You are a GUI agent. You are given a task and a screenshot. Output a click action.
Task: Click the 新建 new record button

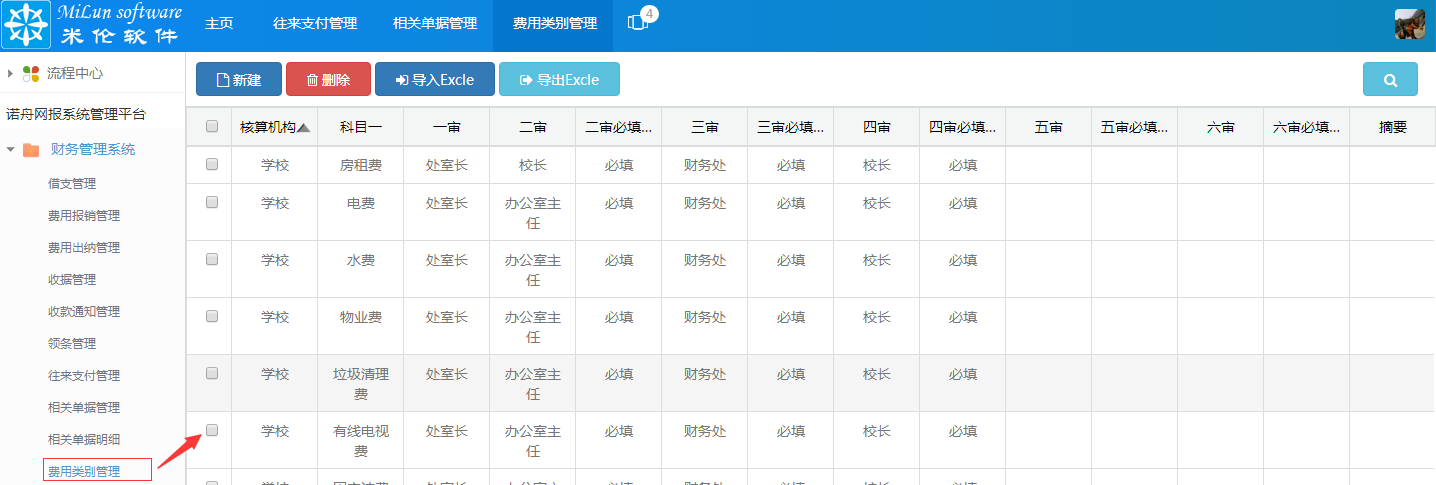coord(239,80)
